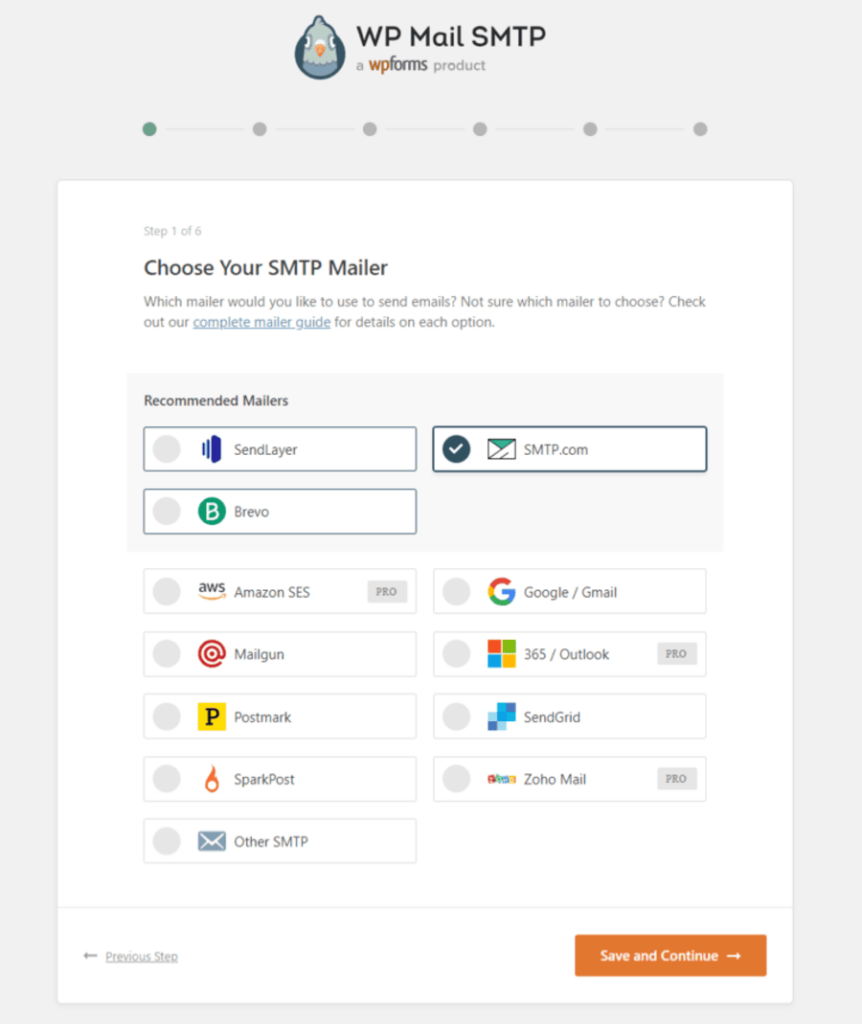This screenshot has width=862, height=1024.
Task: Select the Google / Gmail radio button
Action: (x=456, y=591)
